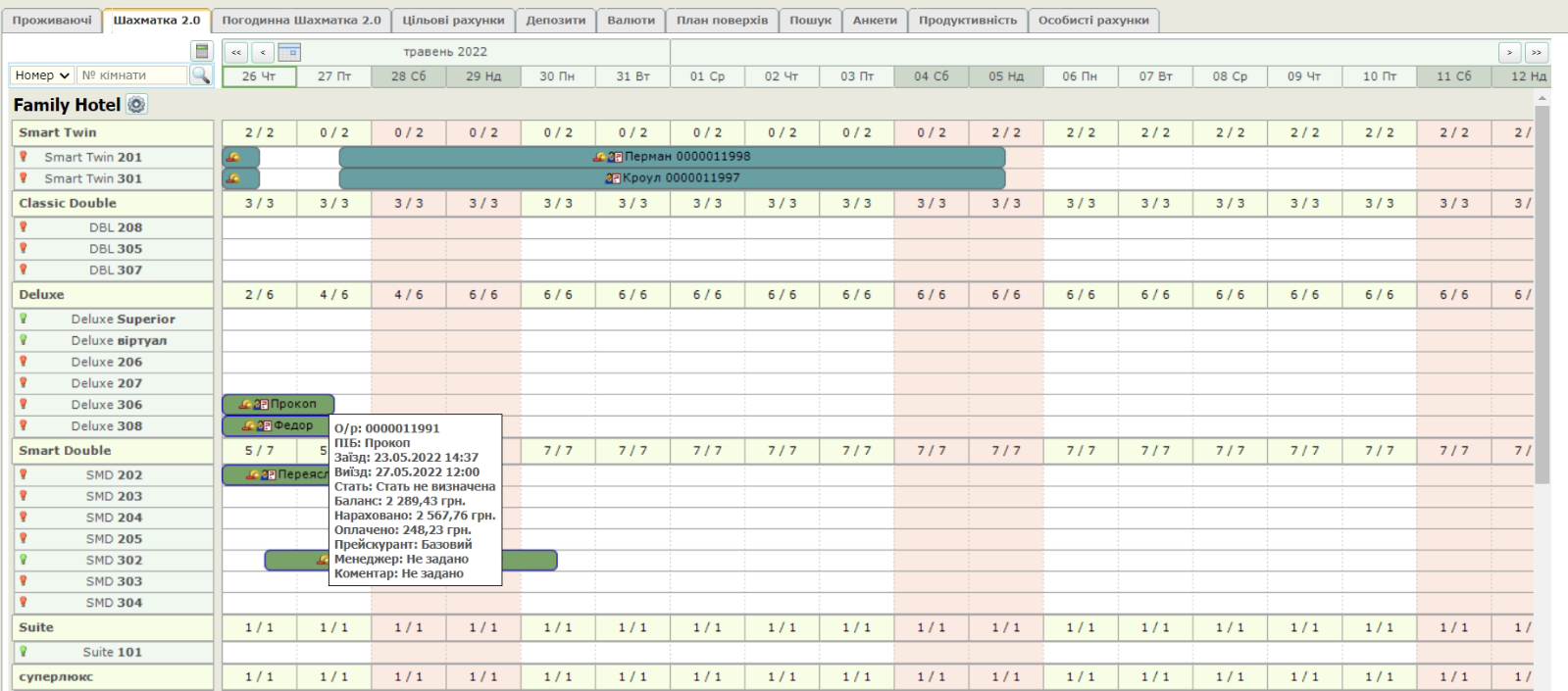Image resolution: width=1568 pixels, height=691 pixels.
Task: Go forward with double-right arrow button
Action: pyautogui.click(x=1536, y=52)
